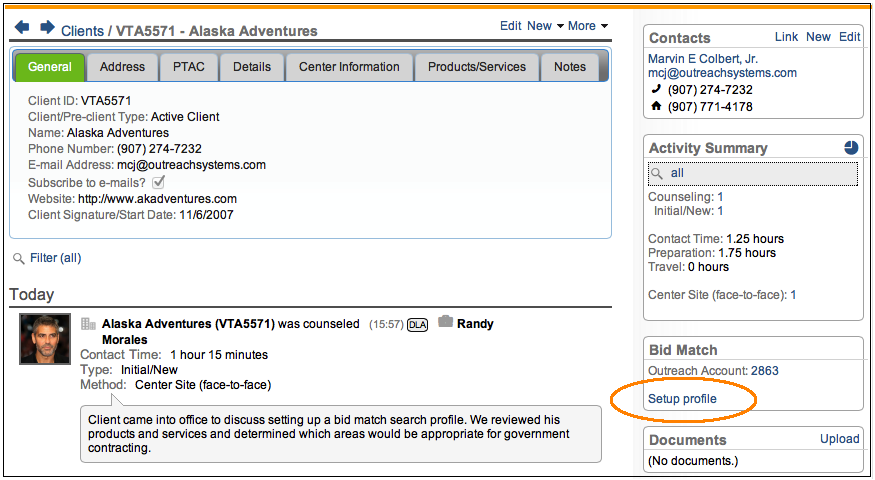The image size is (875, 480).
Task: Click the Filter magnifying glass icon
Action: (18, 258)
